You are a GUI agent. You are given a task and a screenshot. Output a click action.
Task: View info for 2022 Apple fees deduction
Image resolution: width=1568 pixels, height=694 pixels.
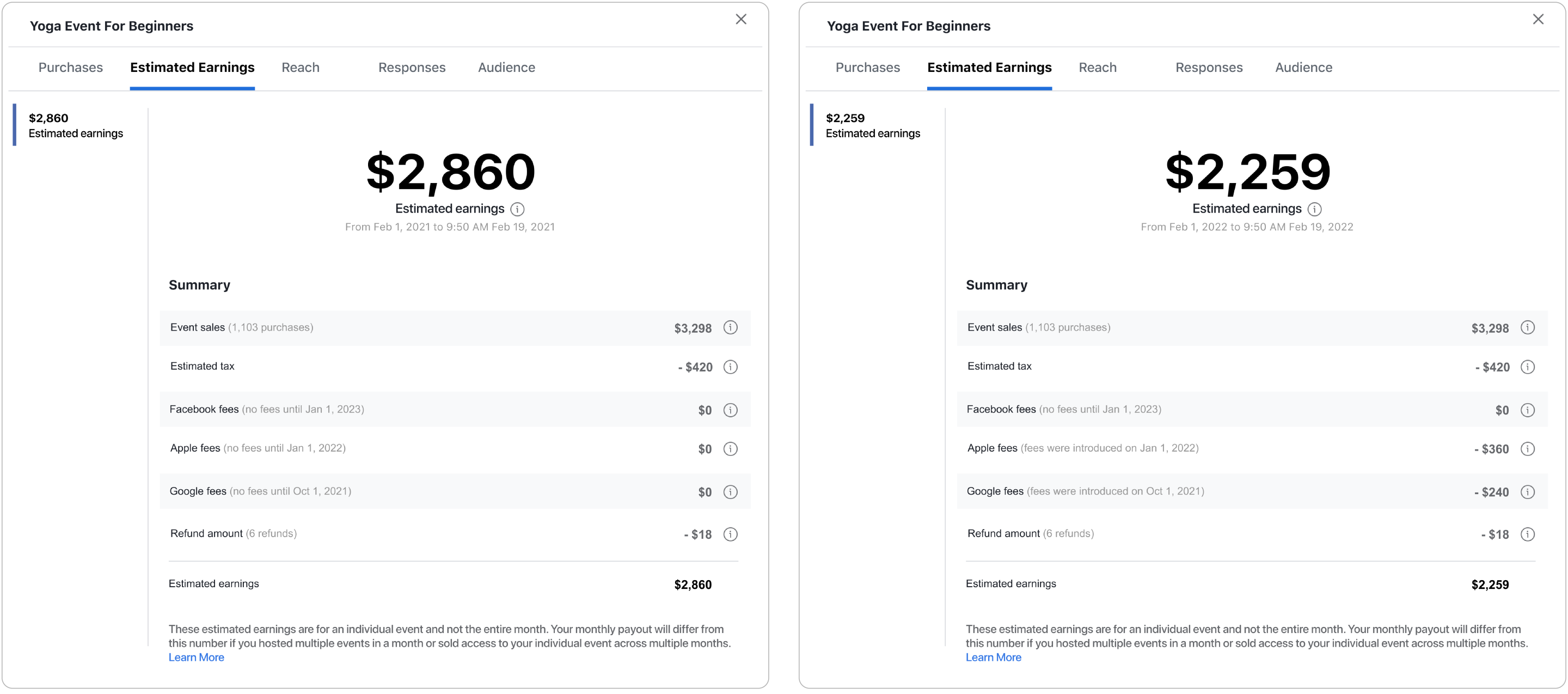click(1528, 449)
